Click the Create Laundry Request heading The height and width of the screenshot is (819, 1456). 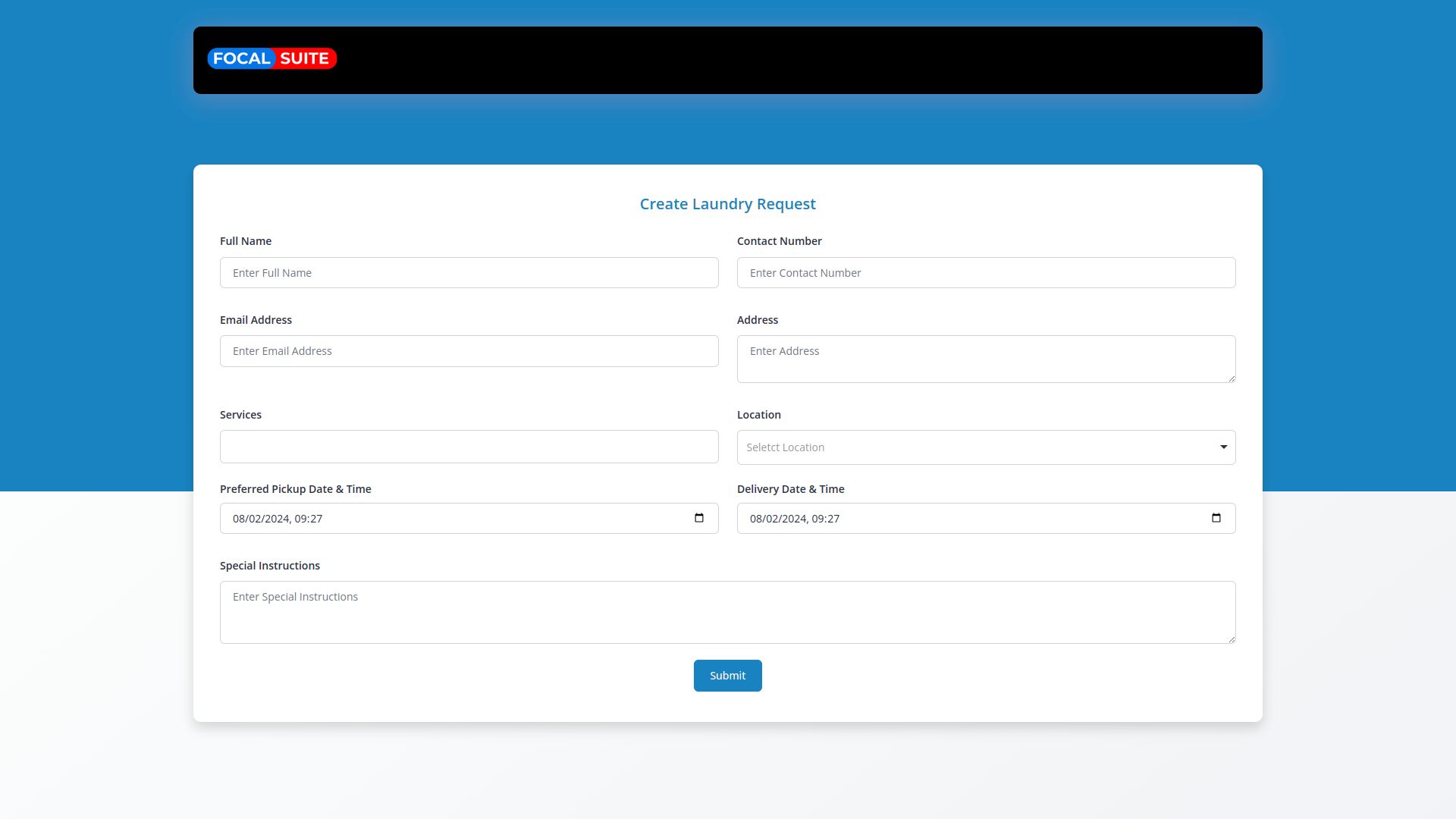[x=727, y=204]
